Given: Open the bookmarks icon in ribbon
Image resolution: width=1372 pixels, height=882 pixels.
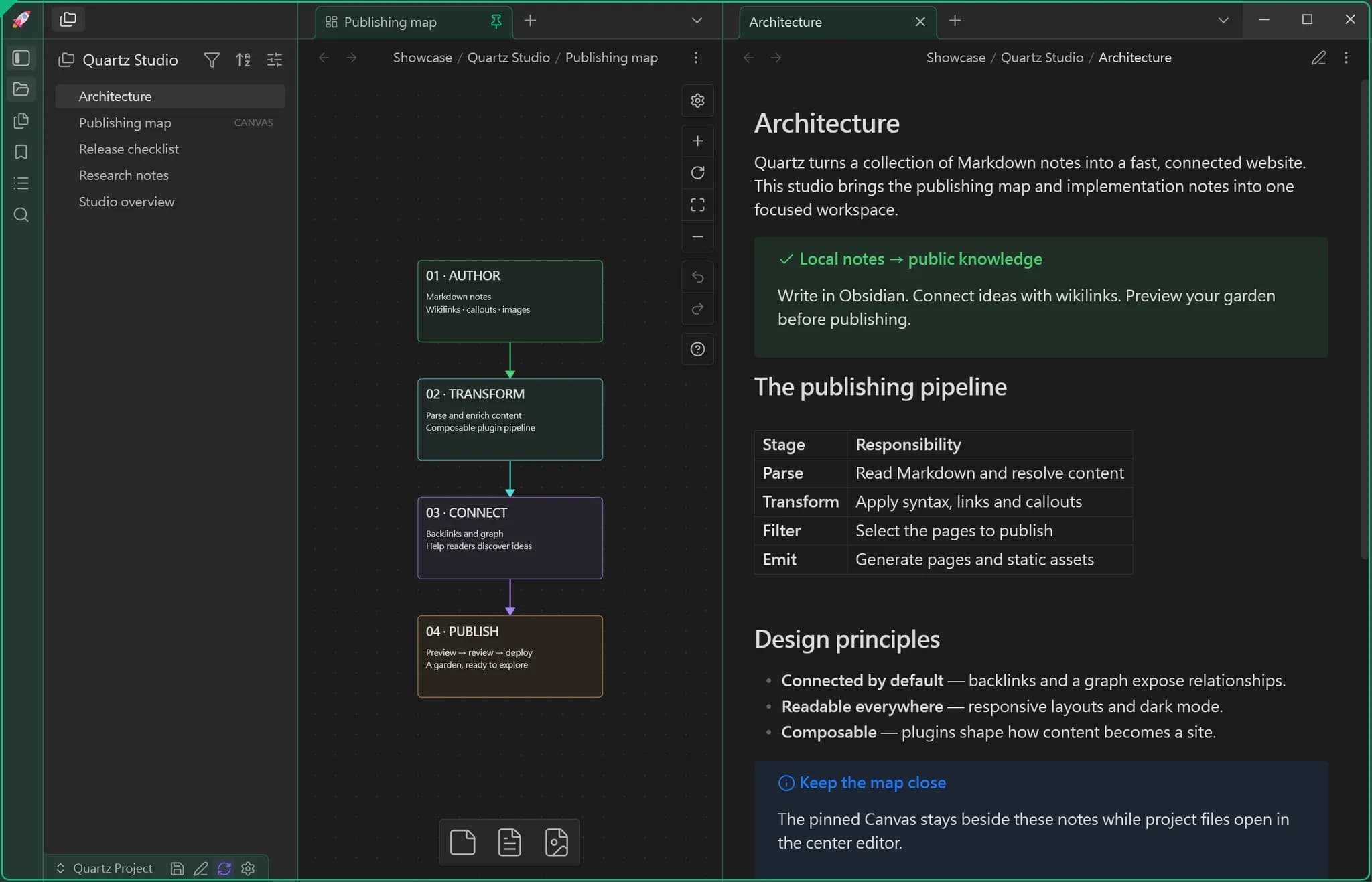Looking at the screenshot, I should point(21,152).
